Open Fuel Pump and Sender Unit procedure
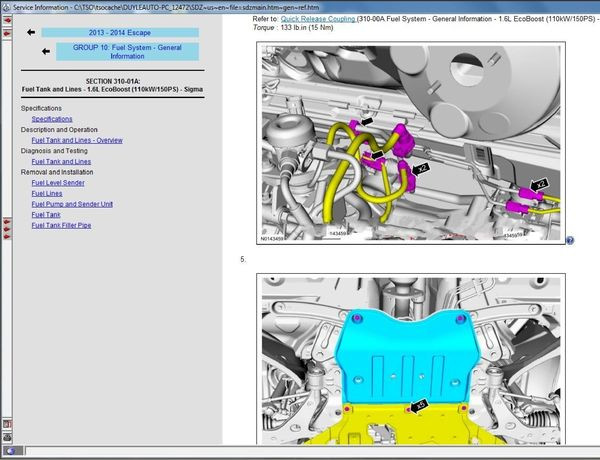600x460 pixels. tap(72, 203)
